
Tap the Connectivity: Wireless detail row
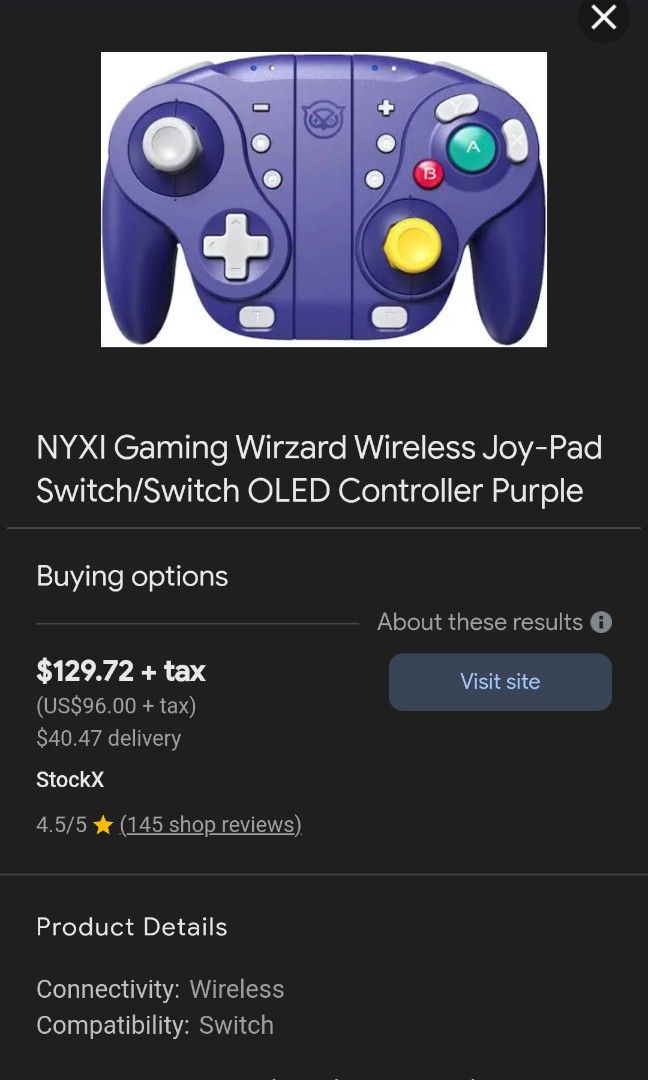pyautogui.click(x=159, y=989)
